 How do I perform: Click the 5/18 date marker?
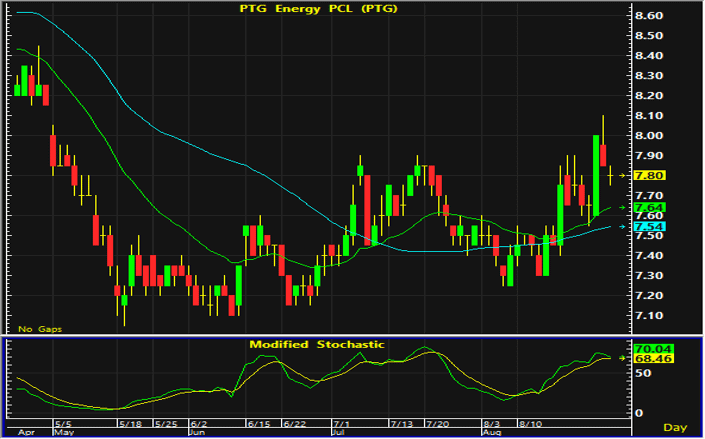coord(130,424)
